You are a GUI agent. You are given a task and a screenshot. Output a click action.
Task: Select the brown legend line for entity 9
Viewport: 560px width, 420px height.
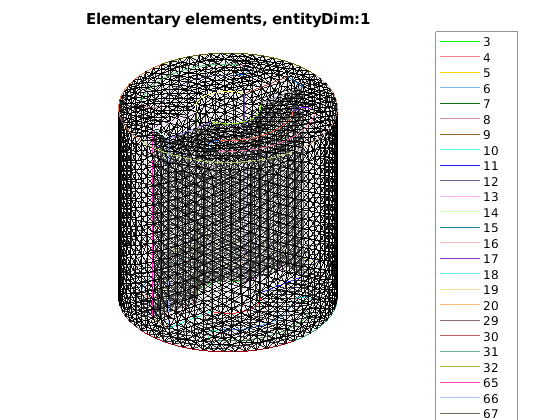(x=460, y=135)
